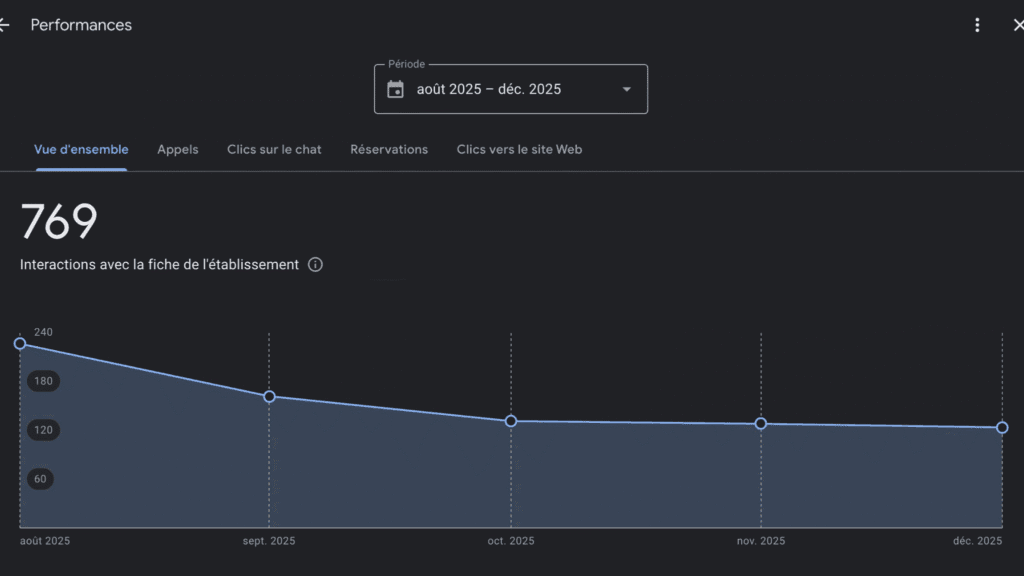
Task: Open the three-dot more options menu
Action: pos(977,25)
